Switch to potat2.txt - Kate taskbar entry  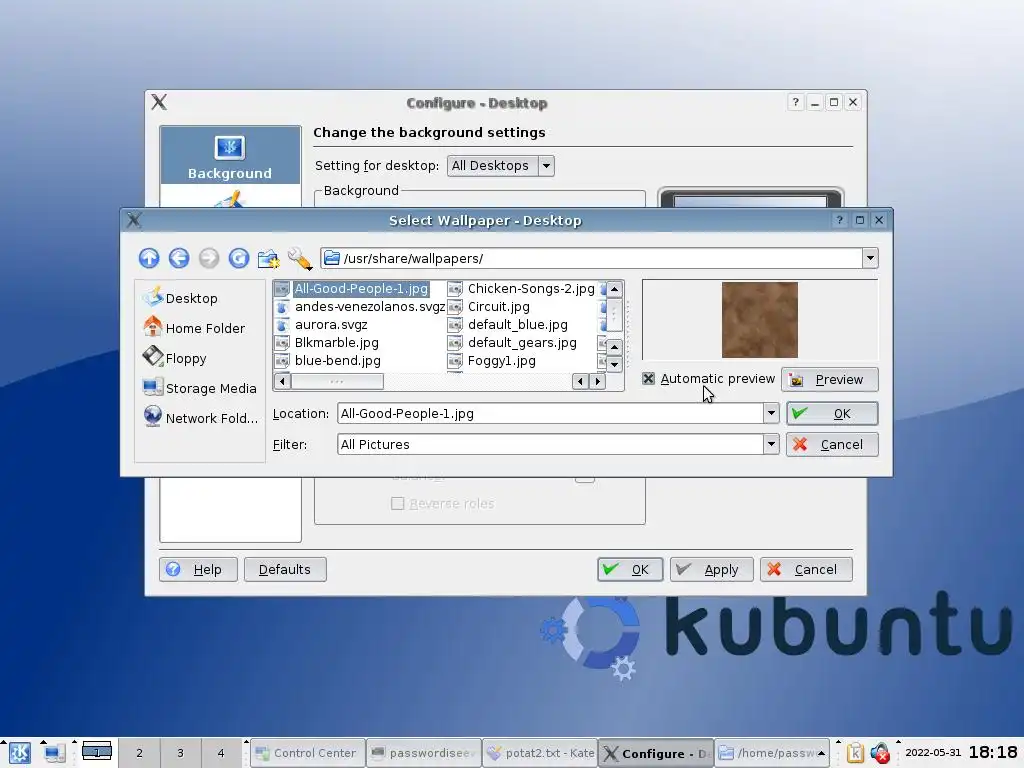(541, 753)
